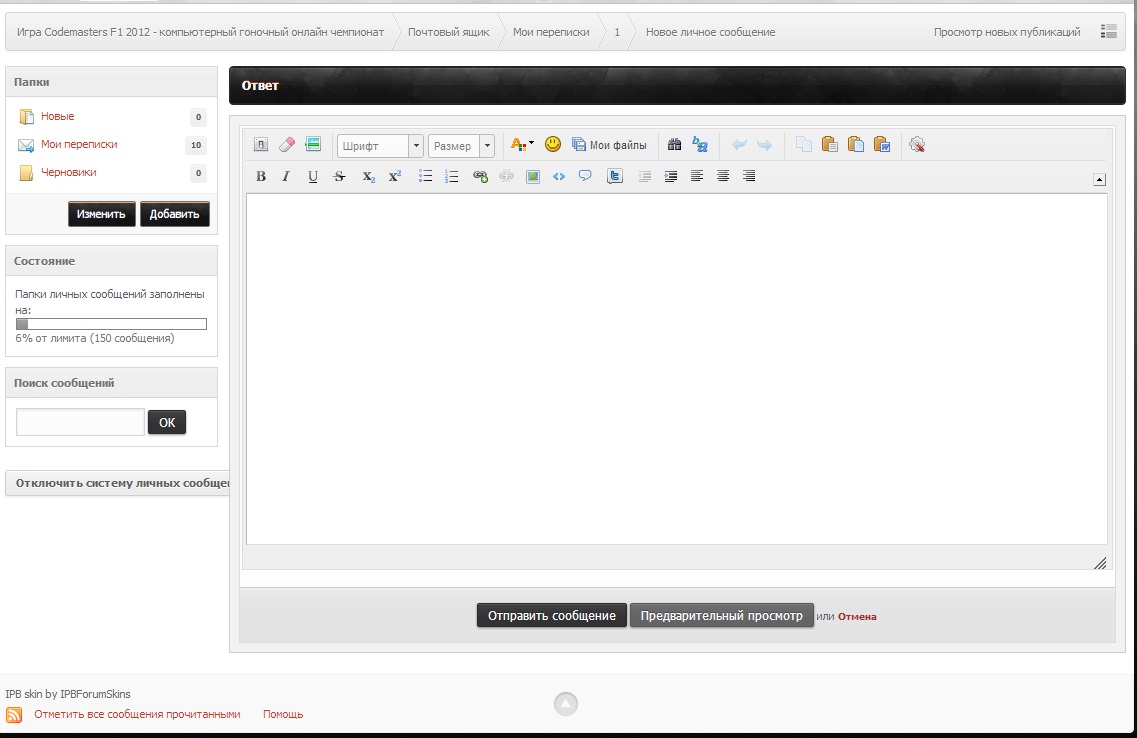Viewport: 1137px width, 738px height.
Task: Open the Новые folder
Action: pyautogui.click(x=57, y=116)
